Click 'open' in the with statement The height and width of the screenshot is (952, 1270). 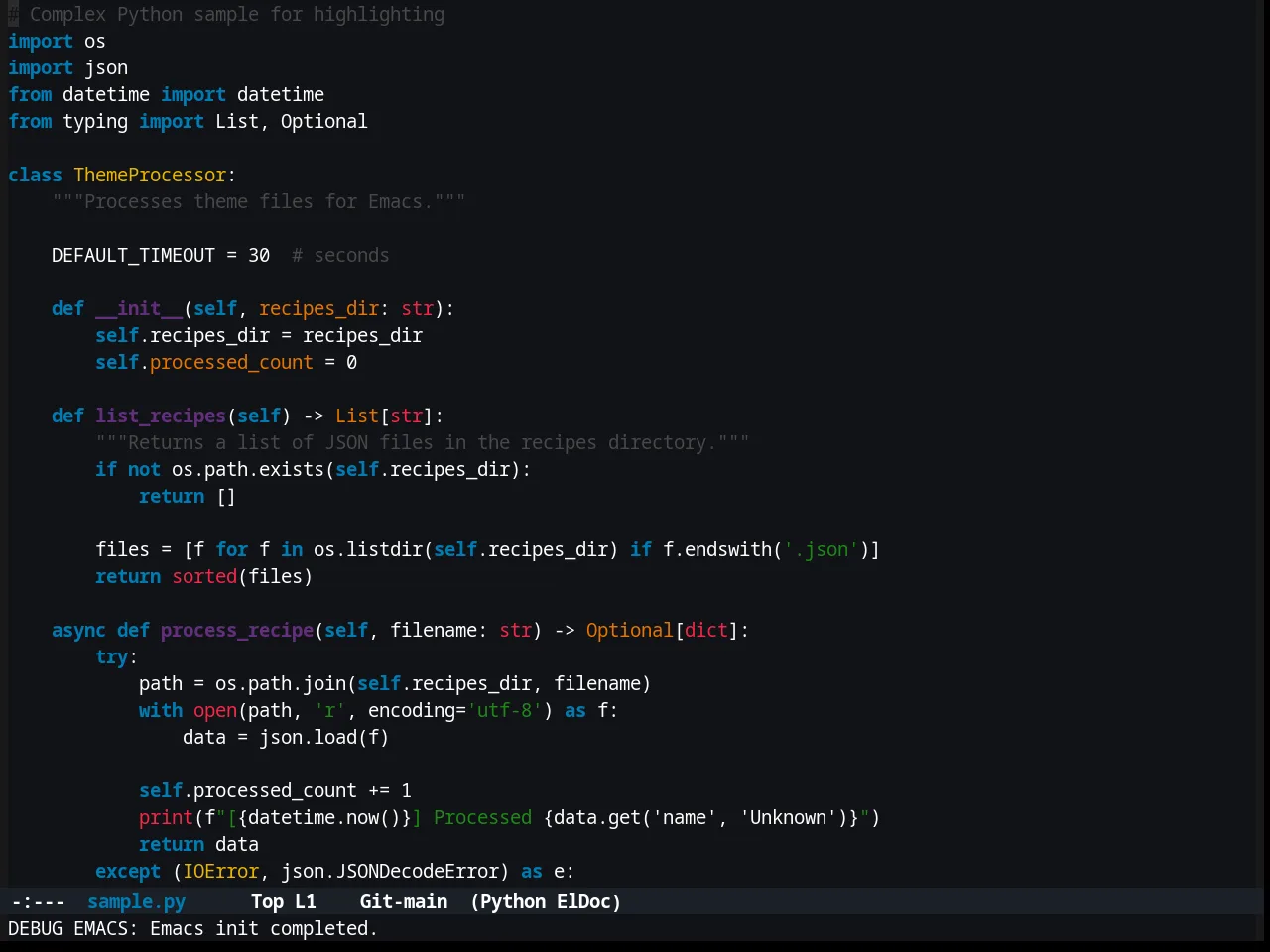215,710
